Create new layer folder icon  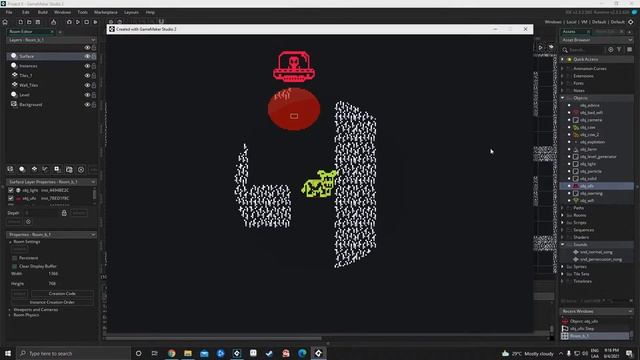pyautogui.click(x=69, y=169)
